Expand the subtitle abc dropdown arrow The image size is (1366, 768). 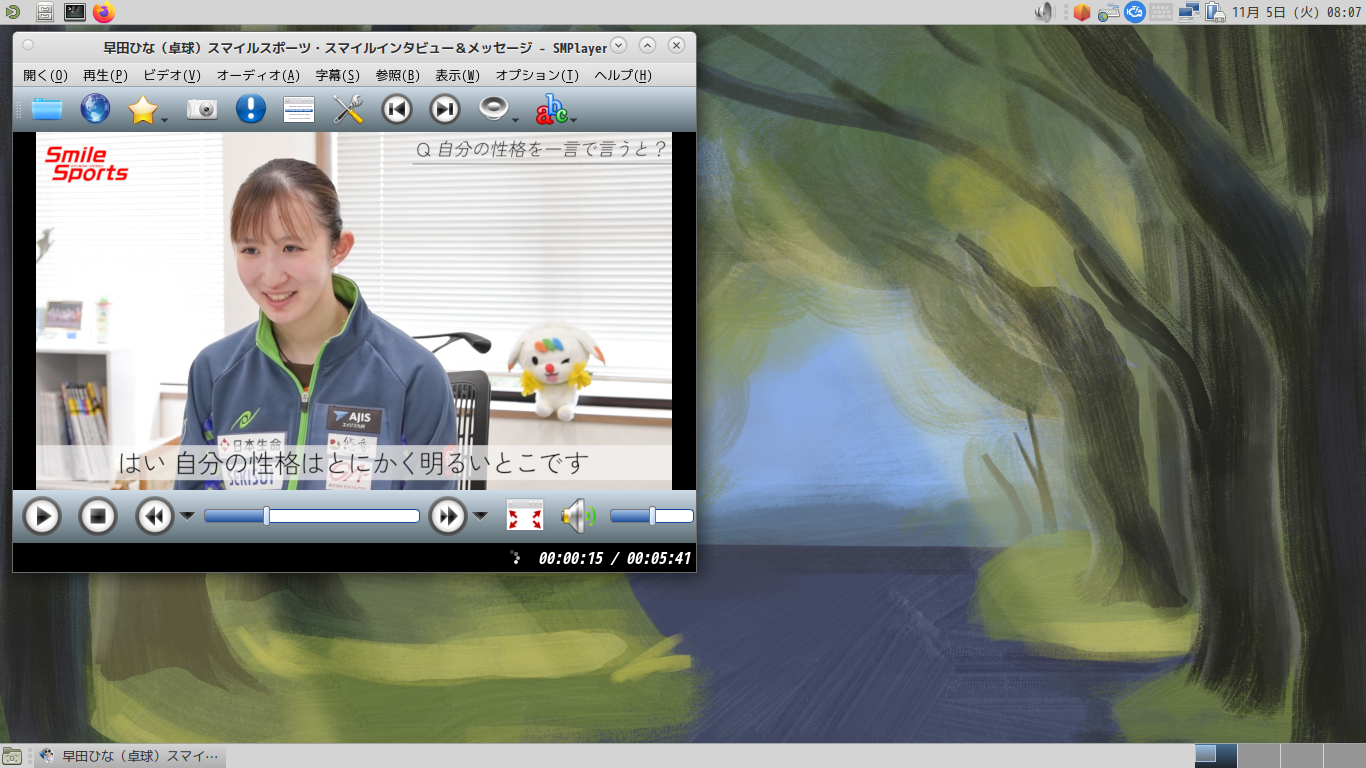(574, 120)
